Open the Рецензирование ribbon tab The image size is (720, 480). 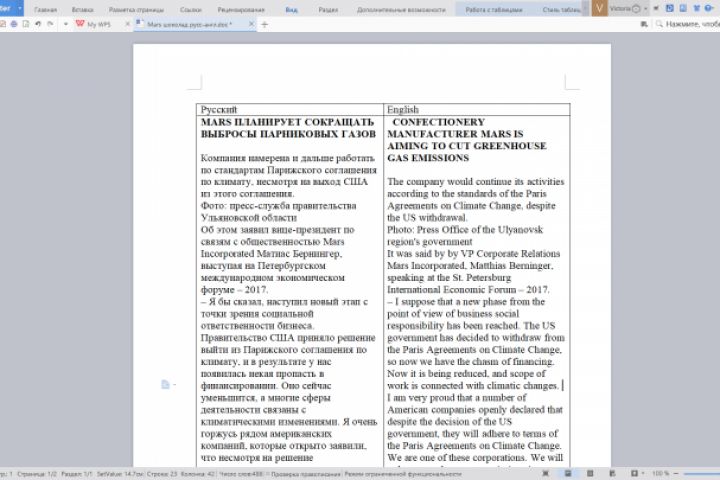241,10
